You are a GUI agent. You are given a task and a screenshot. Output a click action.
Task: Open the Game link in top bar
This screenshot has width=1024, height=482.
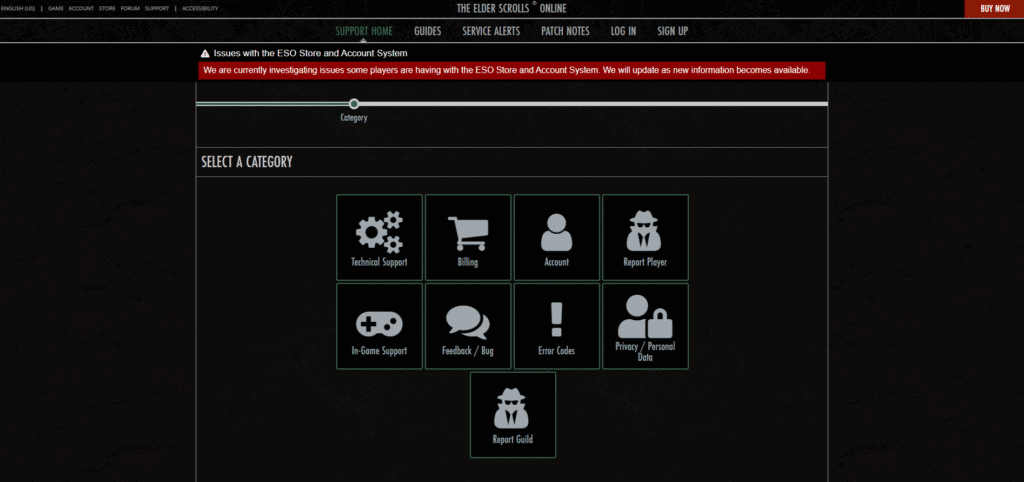(x=56, y=8)
